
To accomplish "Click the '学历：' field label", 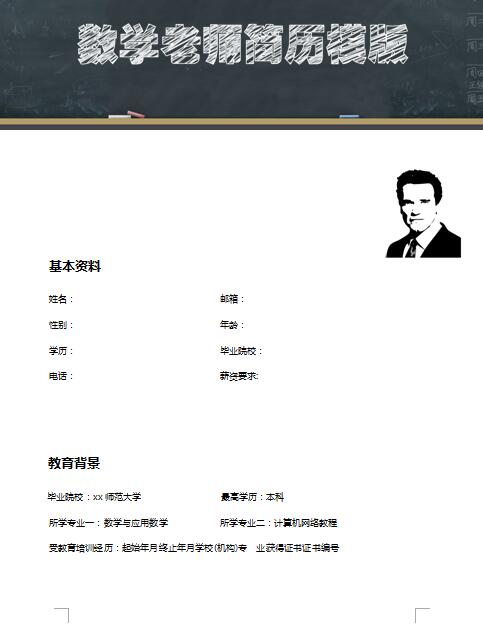I will (61, 351).
